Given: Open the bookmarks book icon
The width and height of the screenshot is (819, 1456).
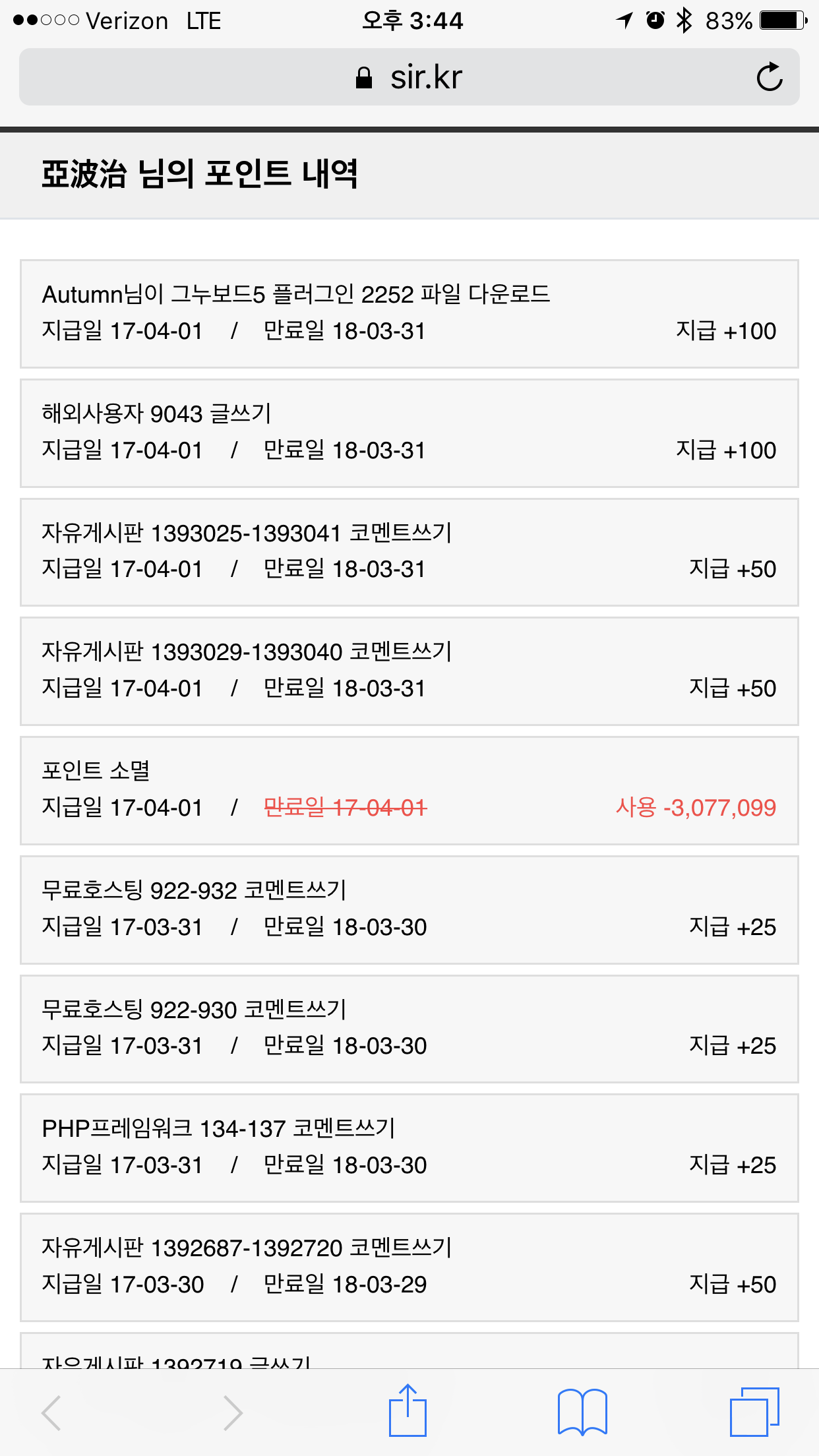Looking at the screenshot, I should [x=582, y=1412].
